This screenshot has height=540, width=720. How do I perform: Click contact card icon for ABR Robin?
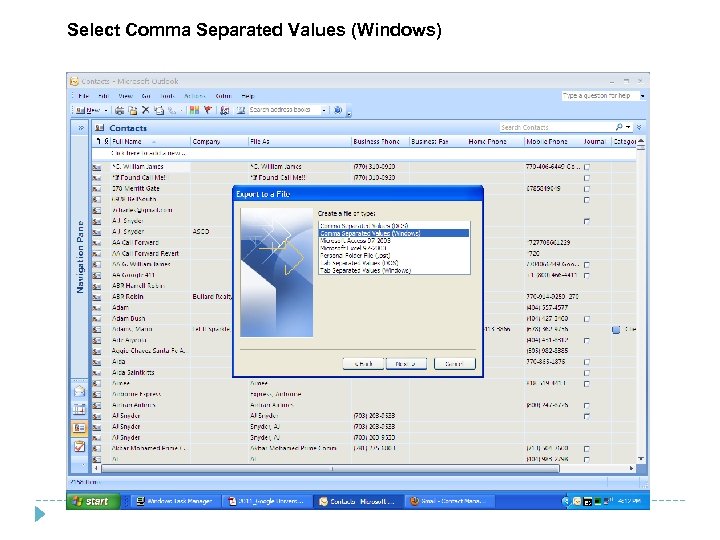pos(96,297)
